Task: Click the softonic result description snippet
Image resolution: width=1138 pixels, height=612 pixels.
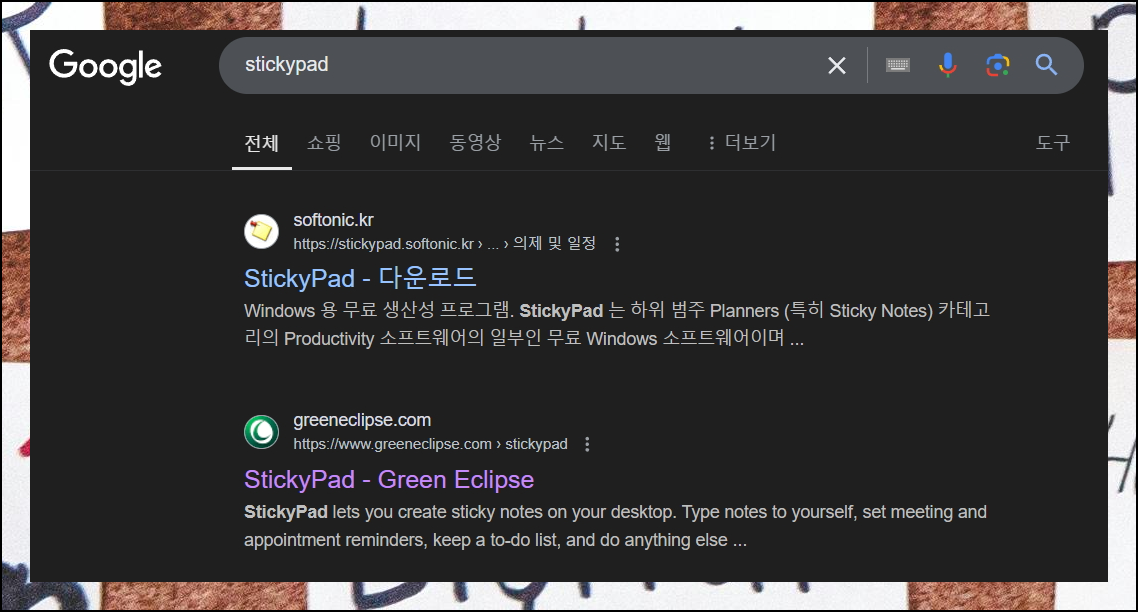Action: 617,325
